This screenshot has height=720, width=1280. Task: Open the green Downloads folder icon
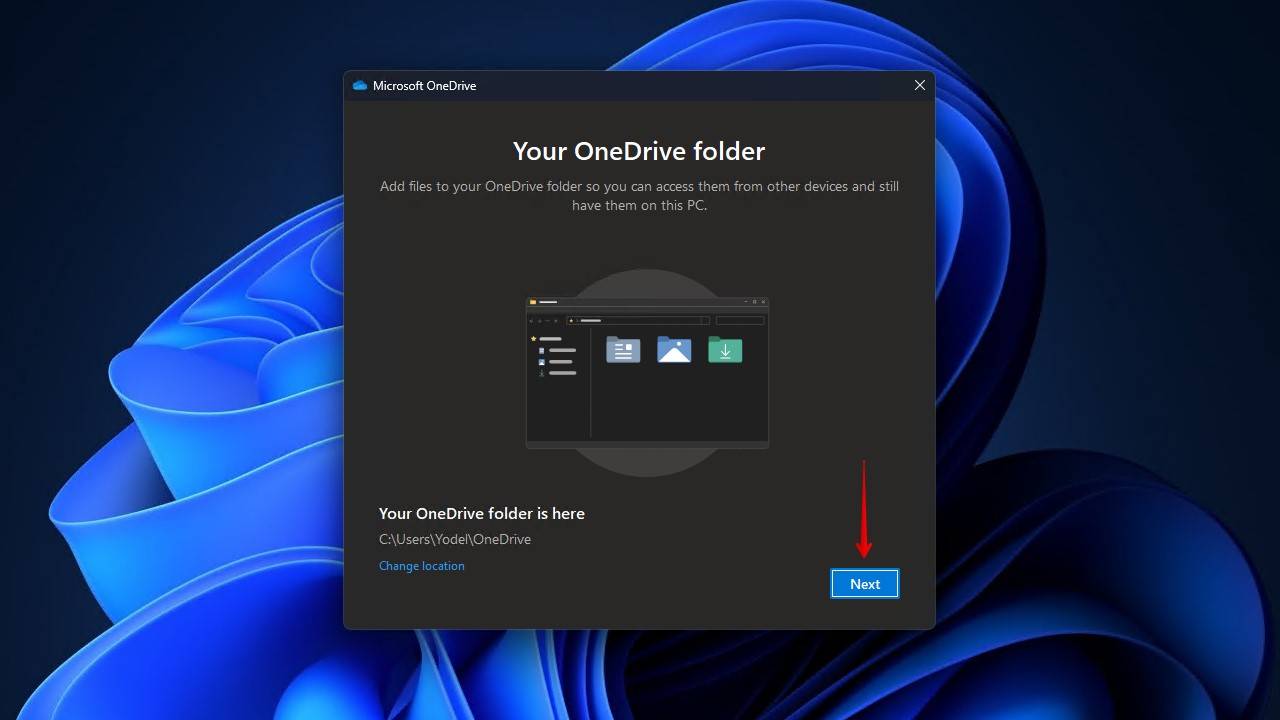tap(725, 350)
